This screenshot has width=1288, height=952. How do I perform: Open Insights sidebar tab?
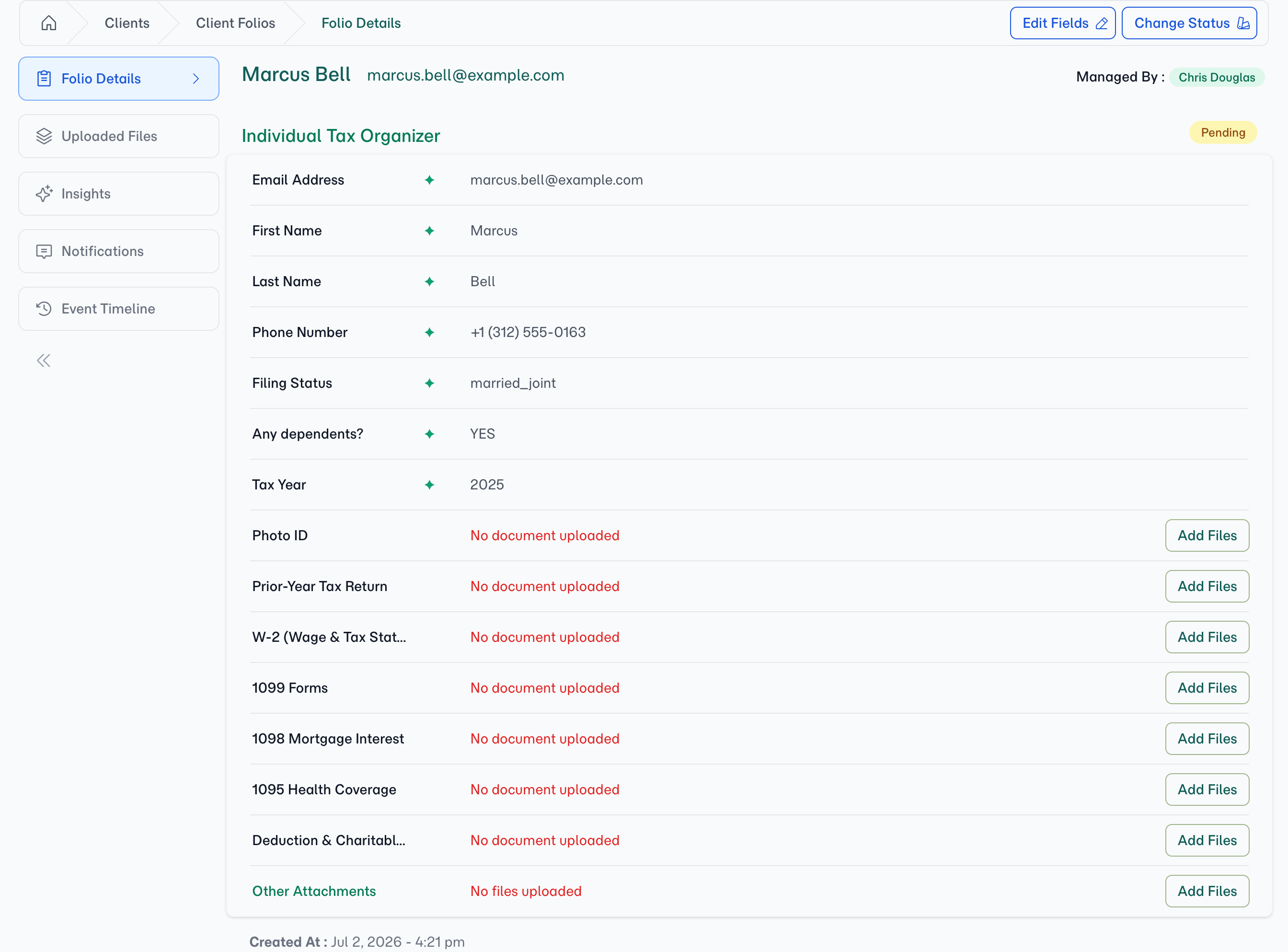pyautogui.click(x=119, y=194)
